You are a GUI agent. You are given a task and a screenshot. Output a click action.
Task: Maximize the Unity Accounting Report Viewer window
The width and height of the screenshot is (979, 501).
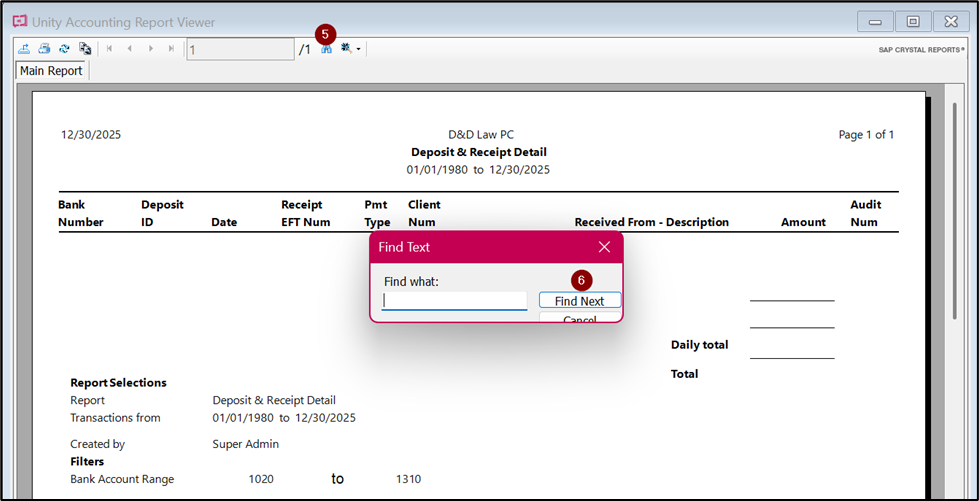click(x=913, y=21)
